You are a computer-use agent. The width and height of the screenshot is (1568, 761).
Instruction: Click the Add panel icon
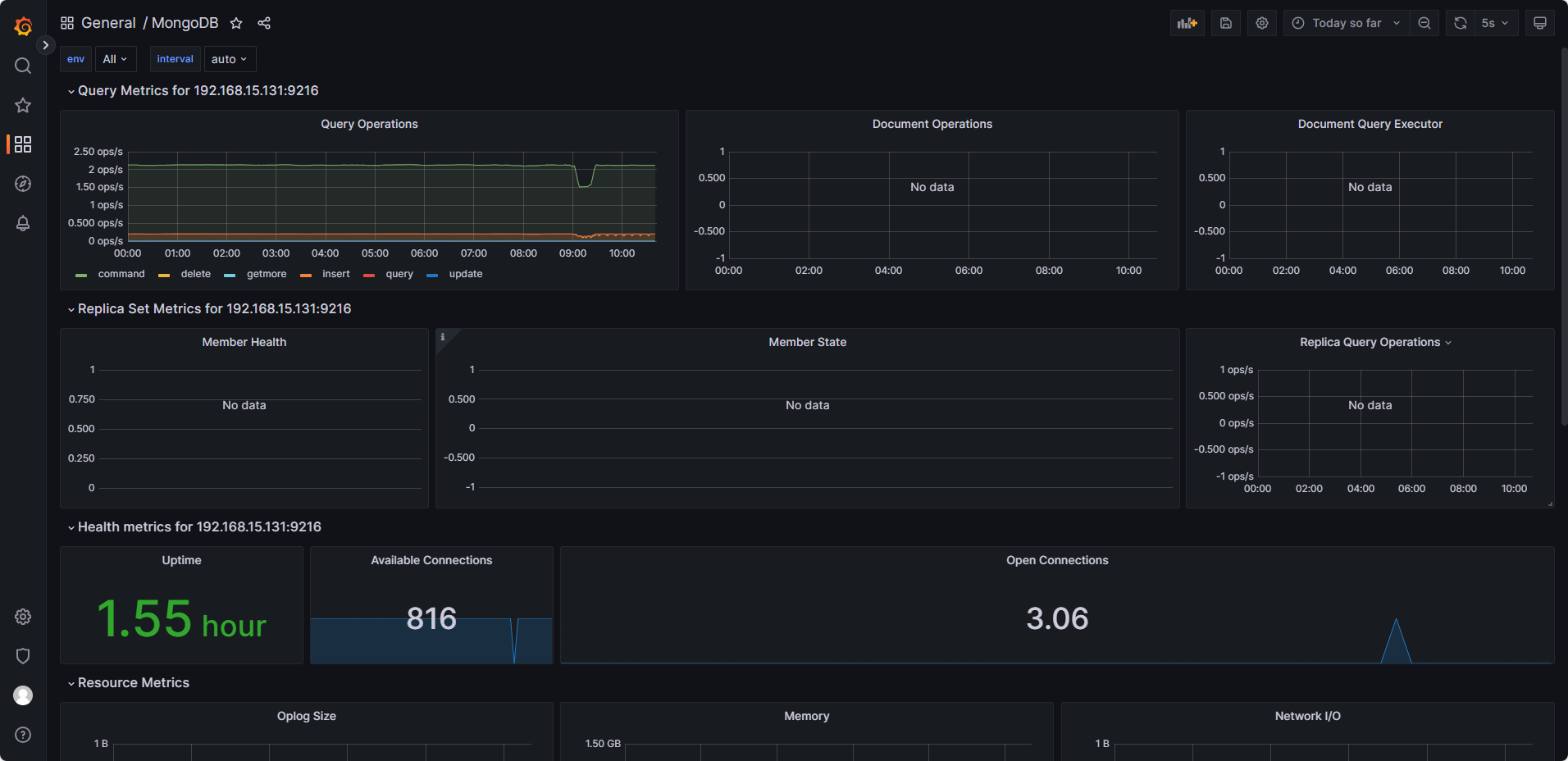click(1187, 23)
